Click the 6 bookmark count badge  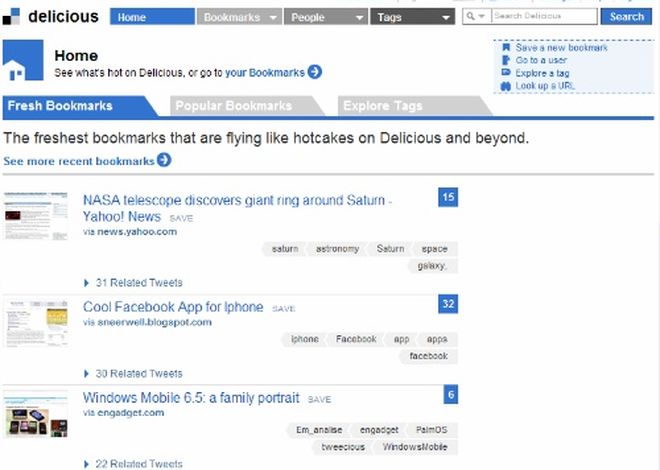451,395
